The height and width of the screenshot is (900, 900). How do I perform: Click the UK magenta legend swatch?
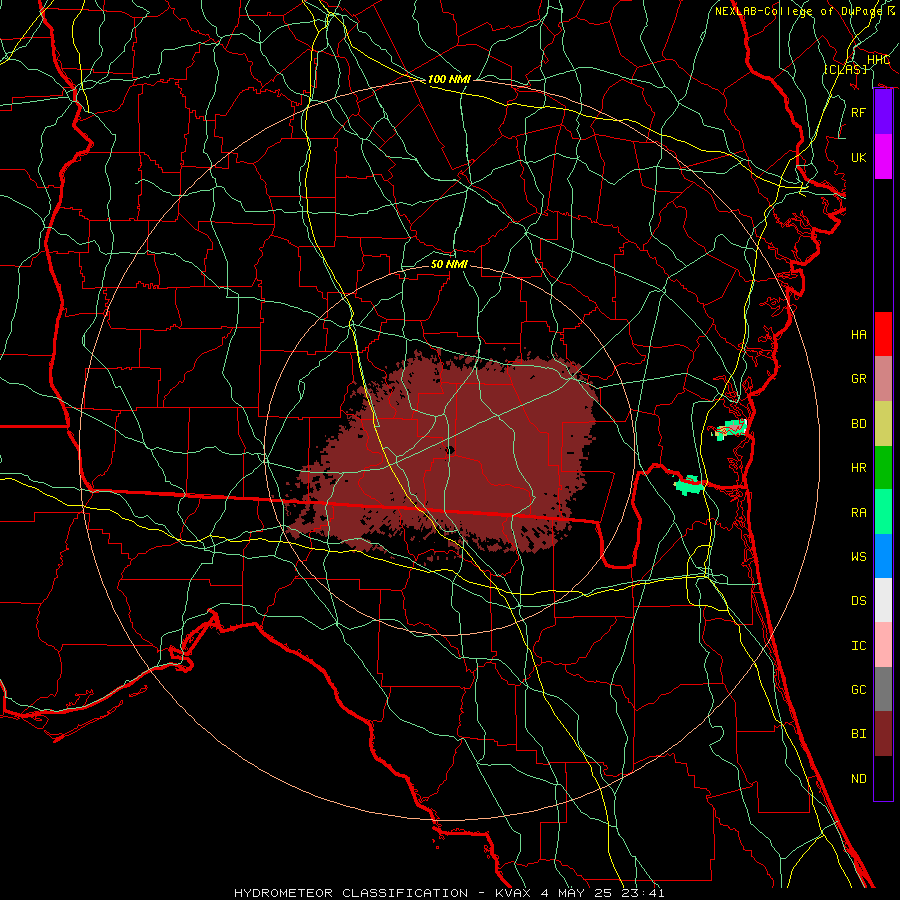pyautogui.click(x=883, y=157)
